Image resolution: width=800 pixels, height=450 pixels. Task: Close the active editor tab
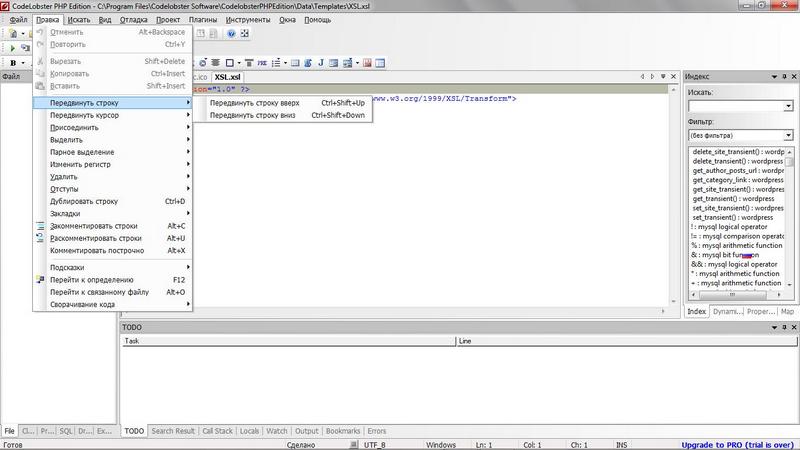[x=673, y=77]
